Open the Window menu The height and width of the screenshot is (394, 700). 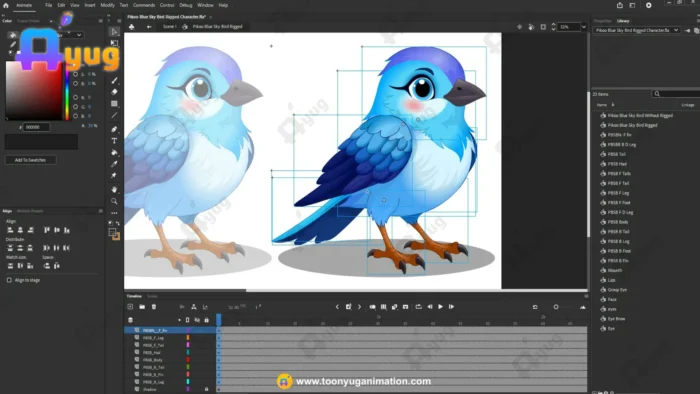tap(205, 5)
